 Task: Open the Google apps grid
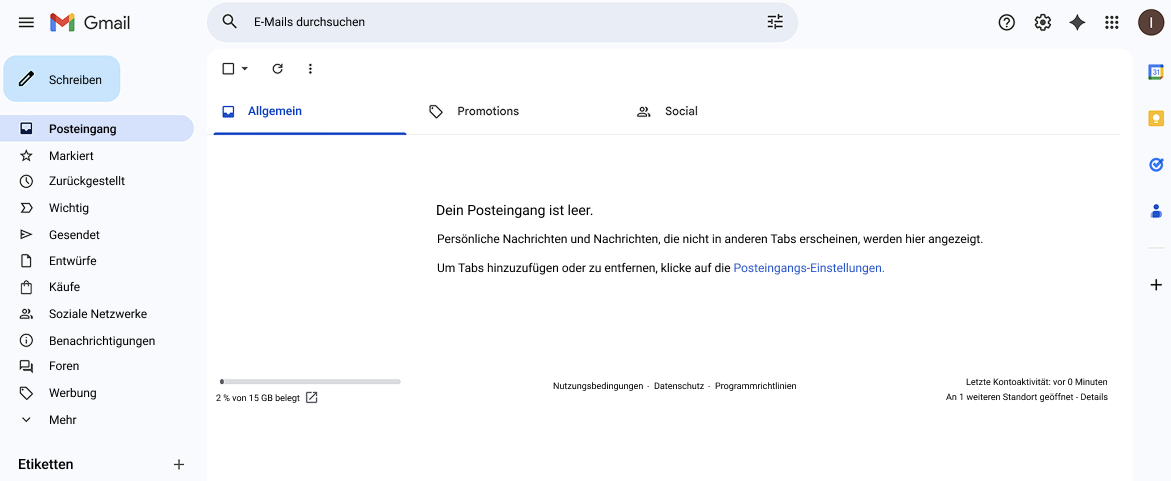point(1112,22)
